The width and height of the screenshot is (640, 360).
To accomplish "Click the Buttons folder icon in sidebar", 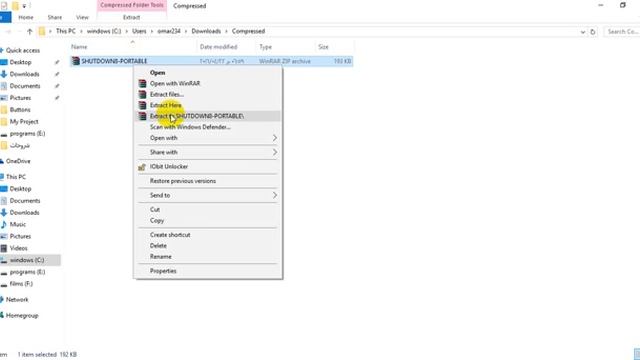I will 4,110.
